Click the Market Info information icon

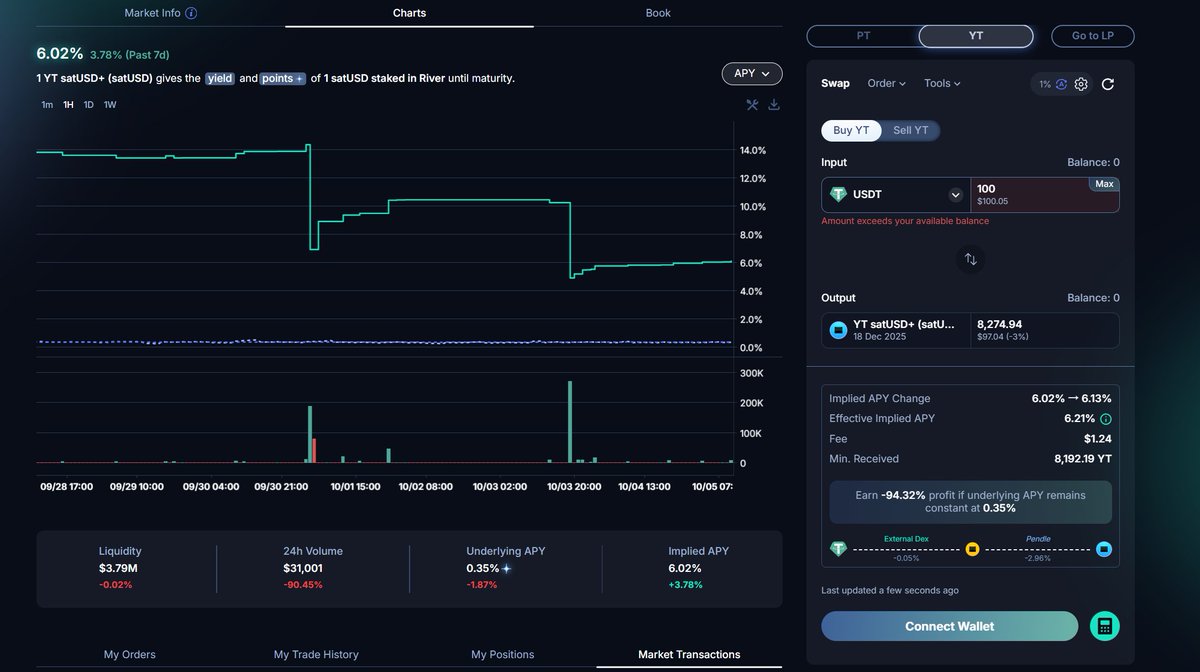191,13
